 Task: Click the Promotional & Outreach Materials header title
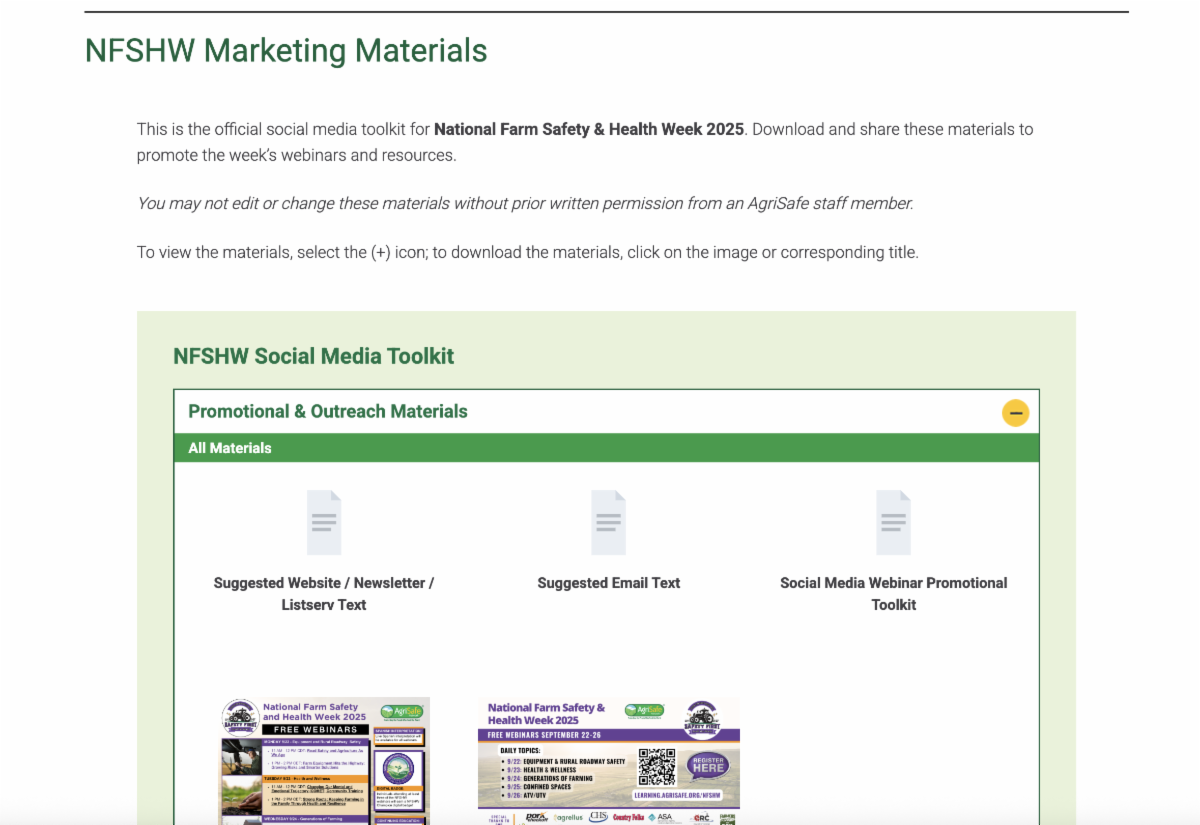328,411
